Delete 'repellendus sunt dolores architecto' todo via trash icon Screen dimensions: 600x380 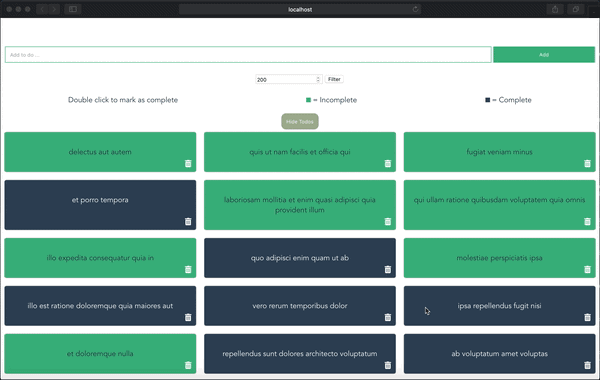click(x=388, y=365)
